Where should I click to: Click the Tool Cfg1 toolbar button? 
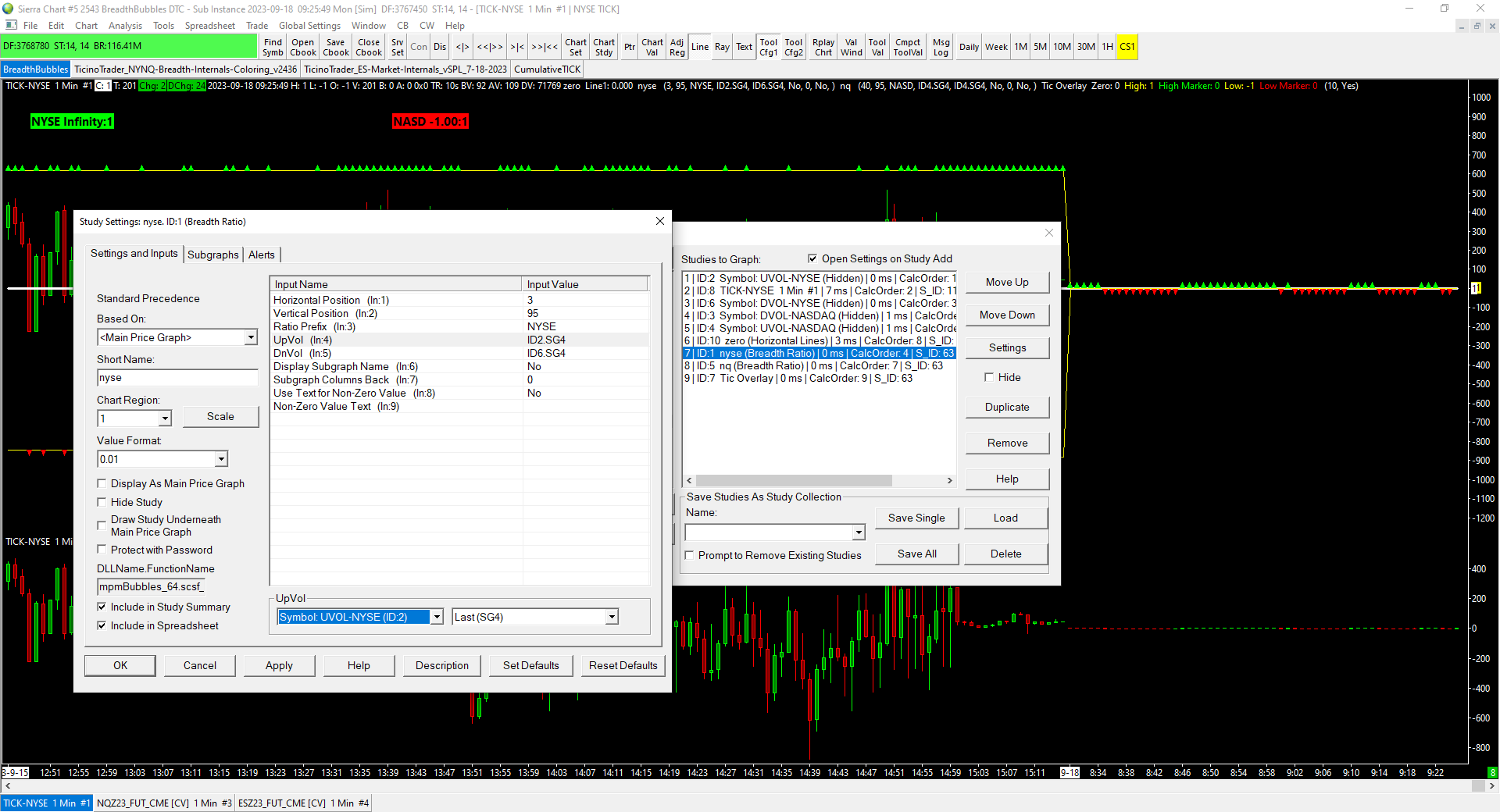tap(769, 47)
